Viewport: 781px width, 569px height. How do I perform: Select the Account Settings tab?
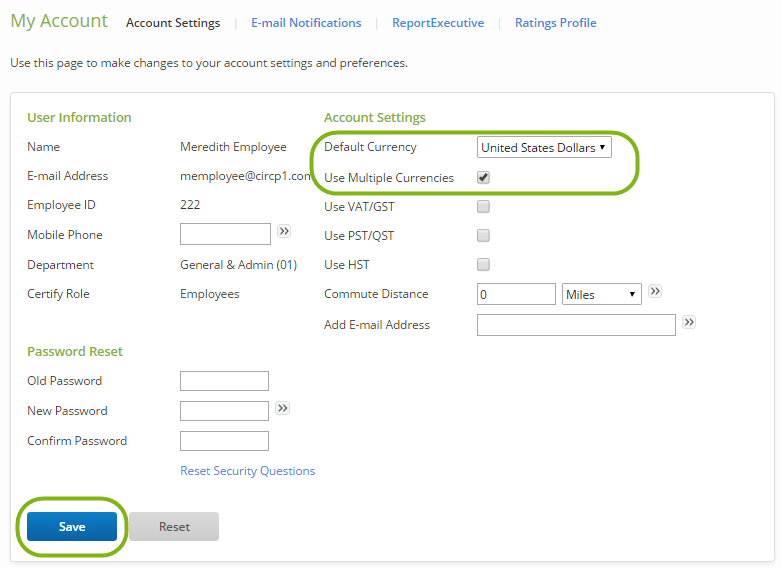click(173, 23)
